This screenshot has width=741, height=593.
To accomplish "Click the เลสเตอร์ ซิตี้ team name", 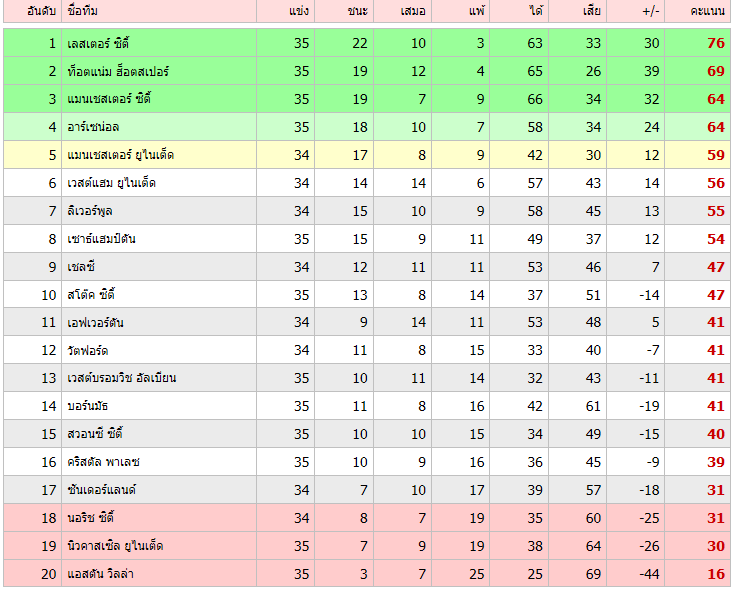I will (99, 44).
